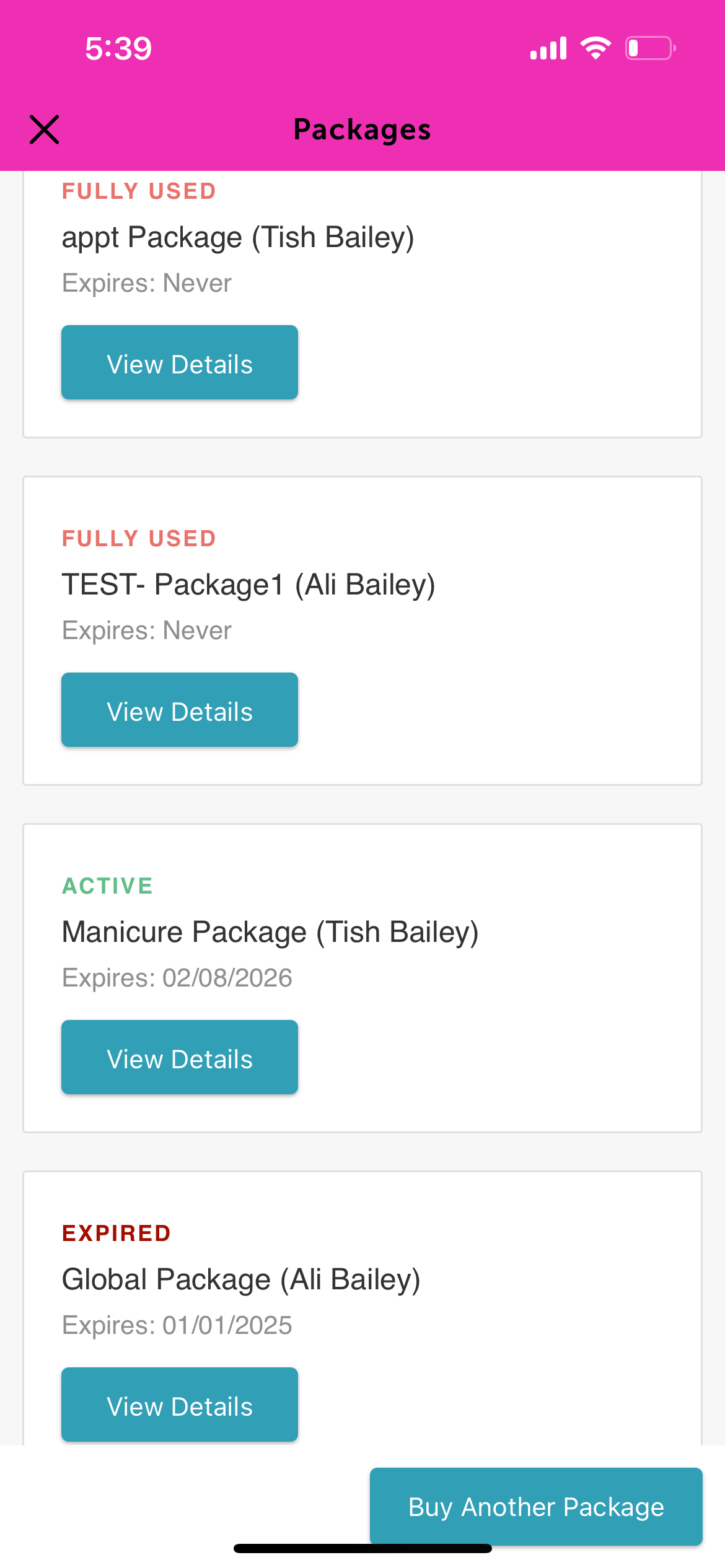Tap Buy Another Package button

click(x=536, y=1506)
